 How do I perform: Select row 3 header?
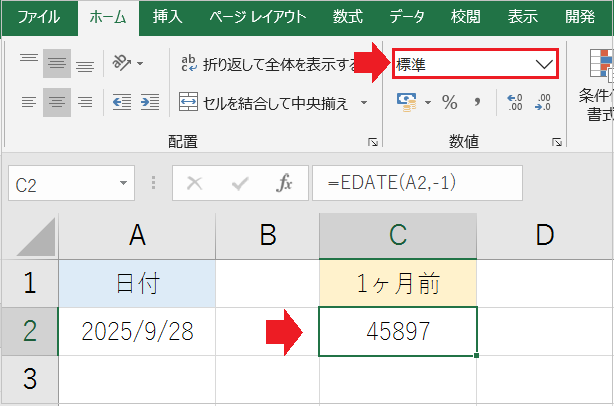(x=30, y=379)
